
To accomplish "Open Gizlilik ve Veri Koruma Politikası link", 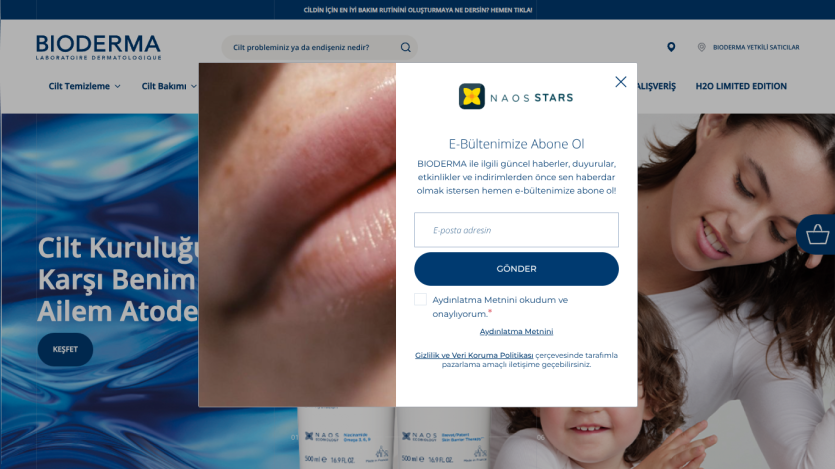I will point(474,355).
